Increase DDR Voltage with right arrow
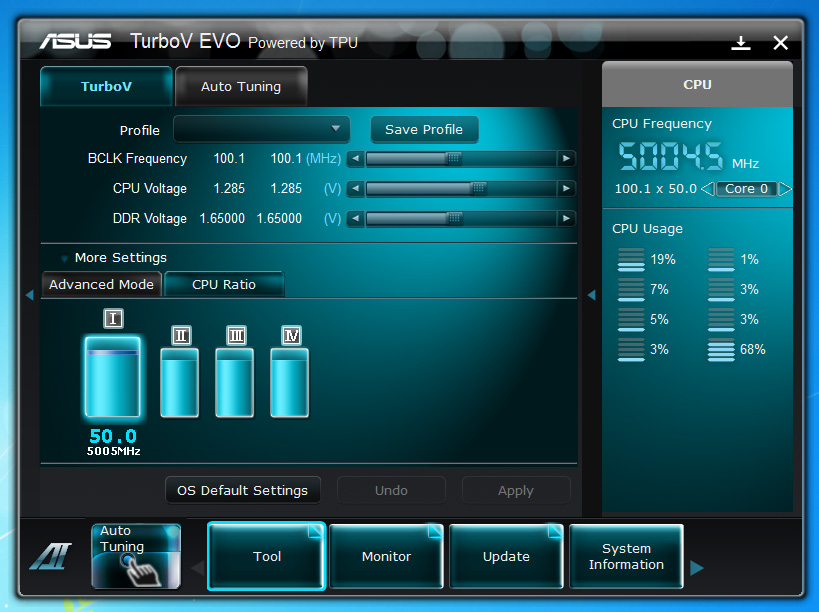819x612 pixels. click(x=566, y=218)
